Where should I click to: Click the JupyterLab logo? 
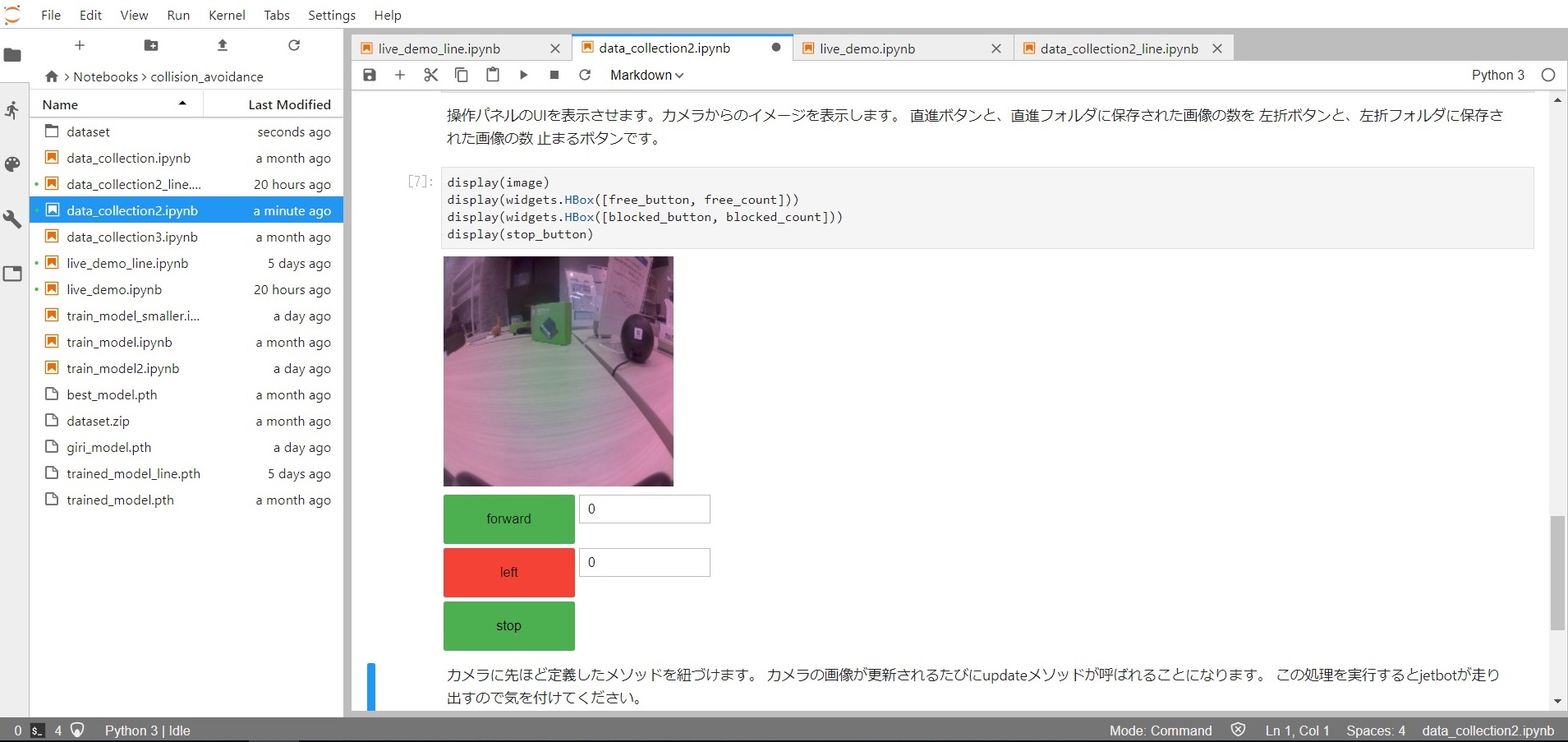[12, 15]
